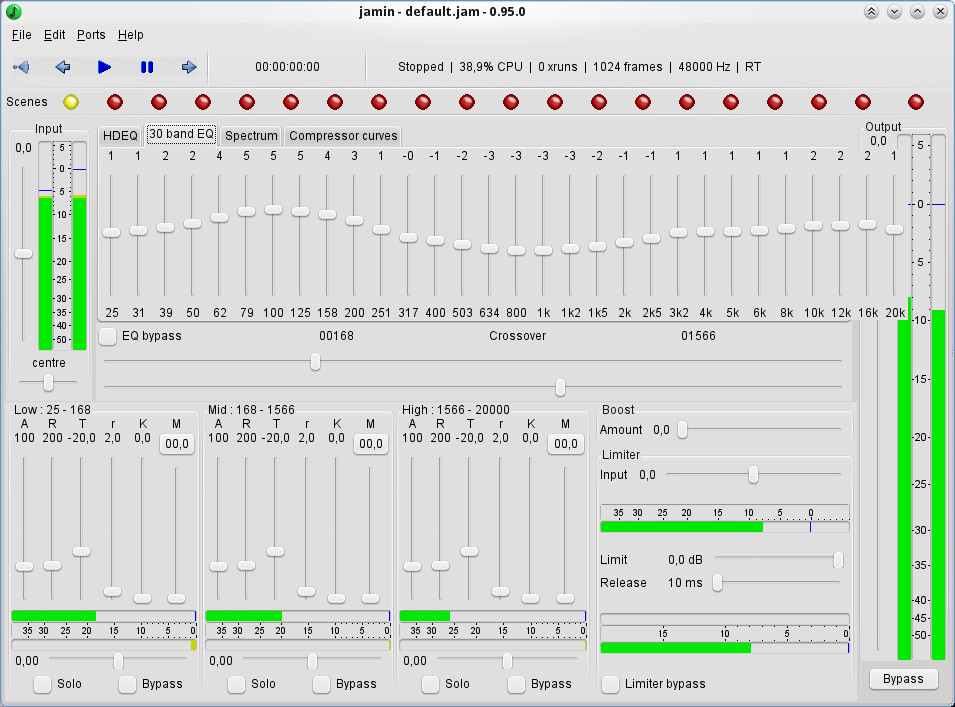Open the File menu
The height and width of the screenshot is (707, 955).
coord(21,35)
